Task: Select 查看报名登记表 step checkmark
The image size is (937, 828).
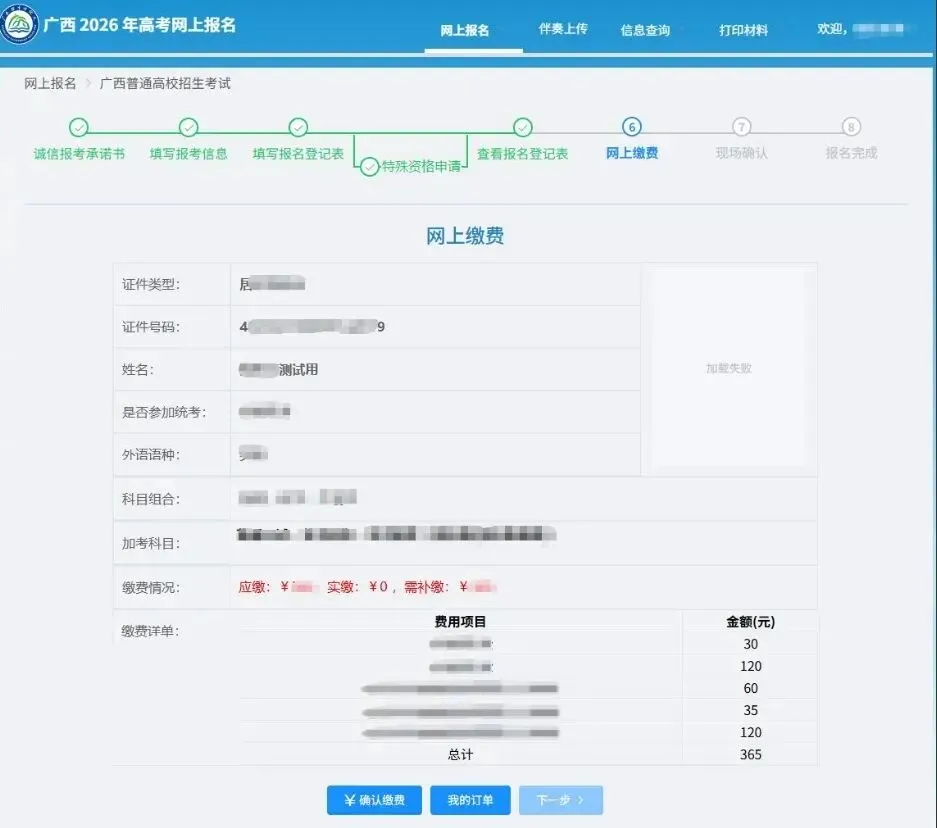Action: click(x=522, y=127)
